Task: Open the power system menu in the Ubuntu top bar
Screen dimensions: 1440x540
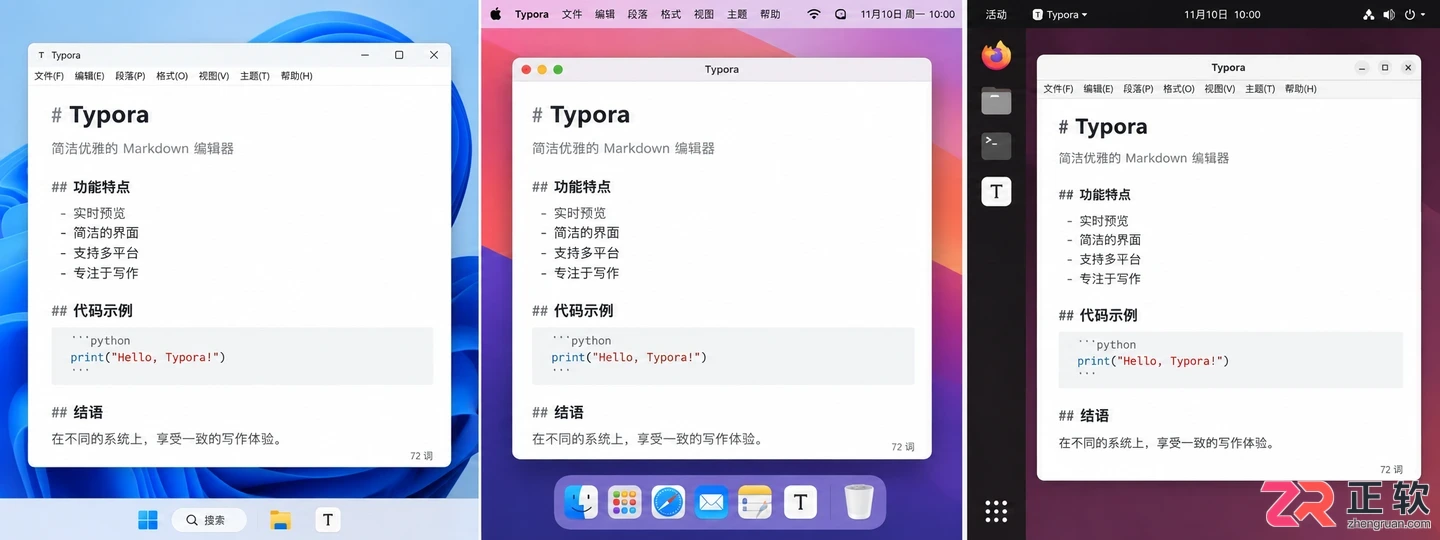Action: click(1415, 15)
